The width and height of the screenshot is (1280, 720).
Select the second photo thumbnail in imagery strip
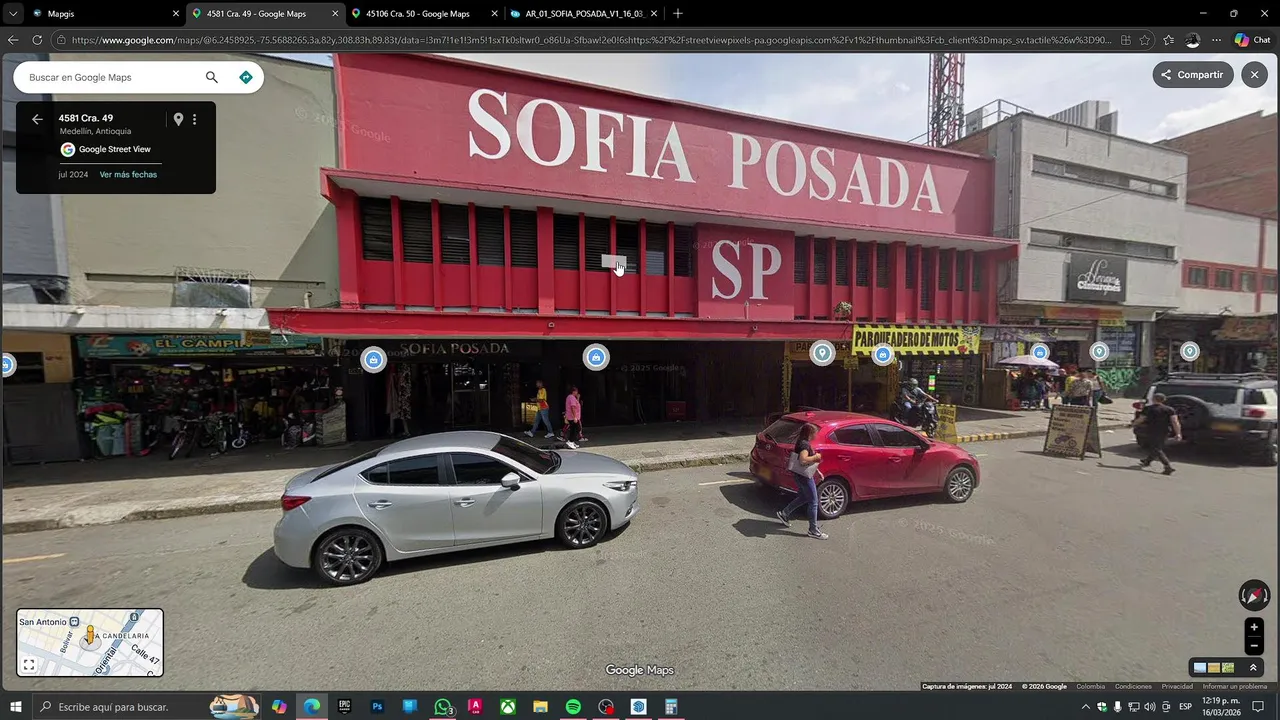[1214, 668]
